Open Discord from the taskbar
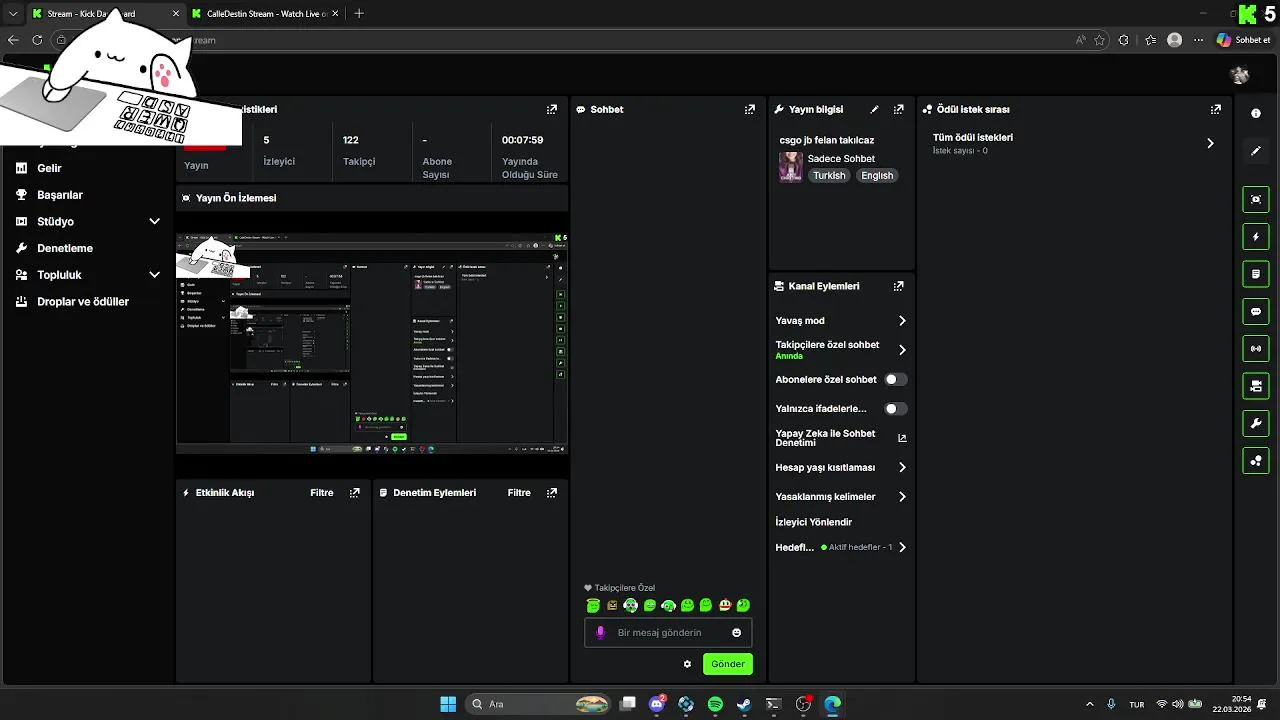 coord(657,704)
